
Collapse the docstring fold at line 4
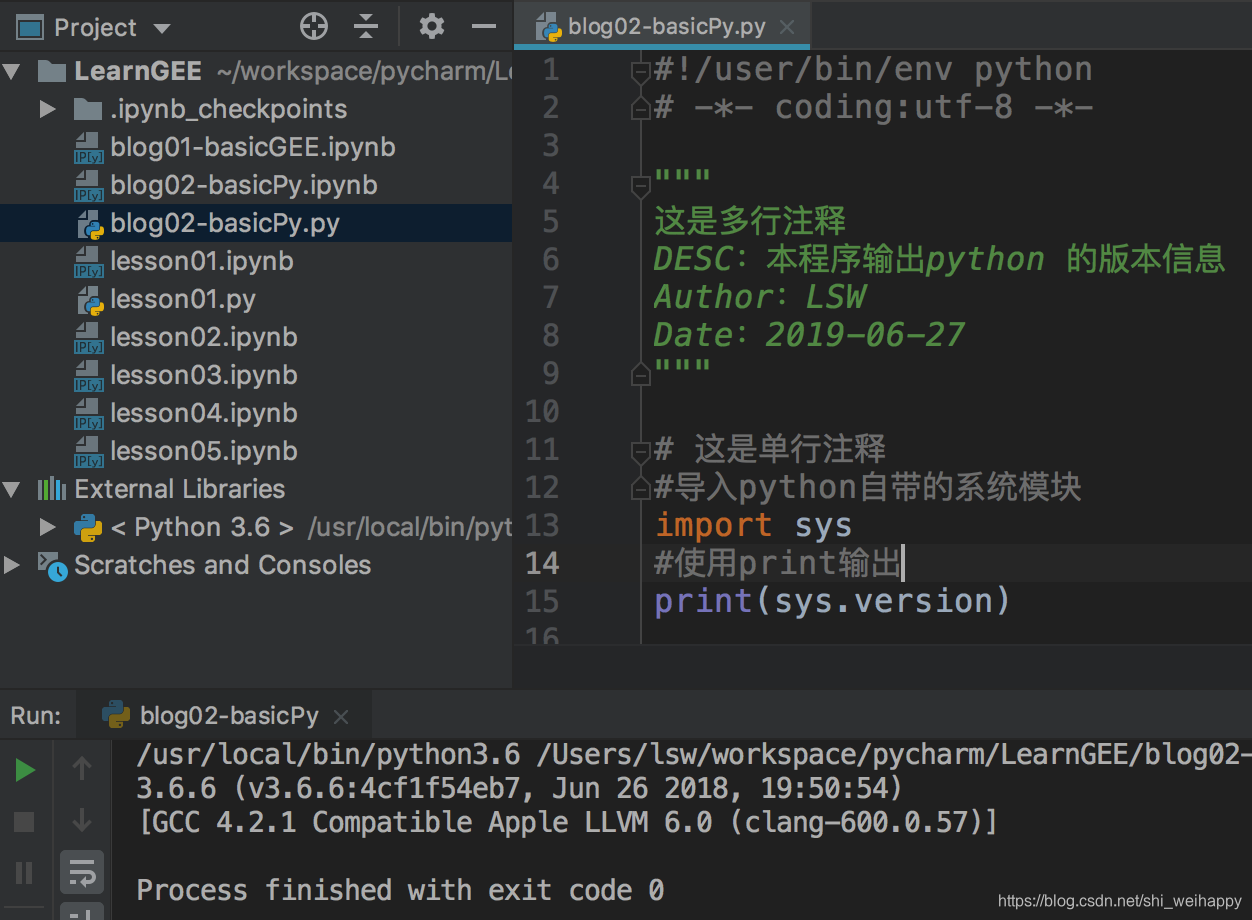pos(639,182)
